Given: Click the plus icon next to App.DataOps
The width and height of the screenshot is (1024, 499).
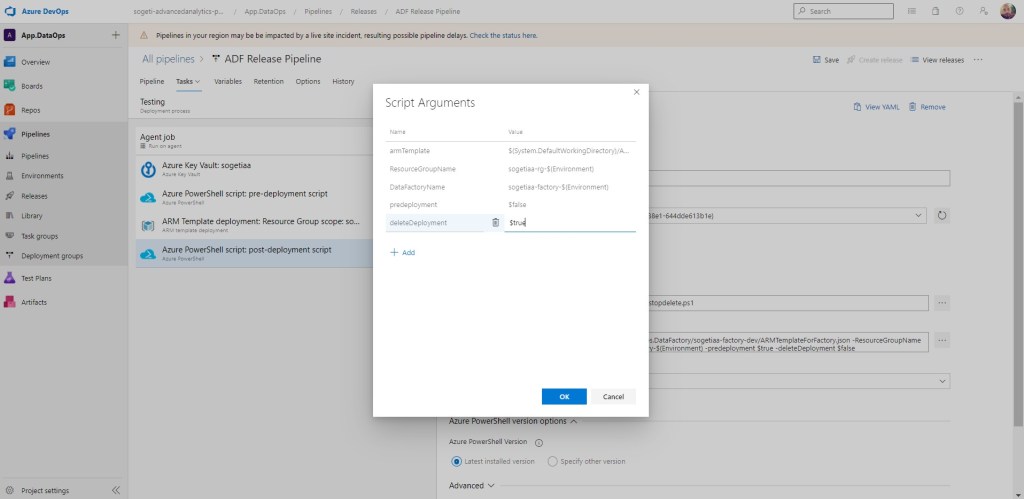Looking at the screenshot, I should pos(115,35).
